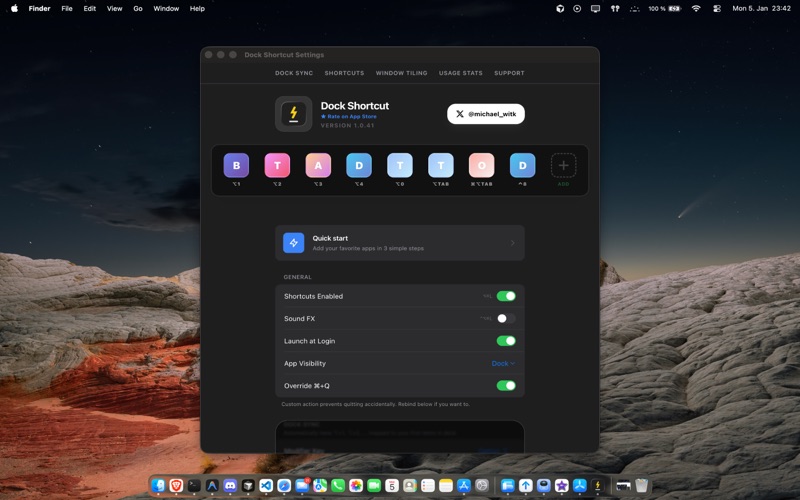Open Brave browser in the Dock
This screenshot has height=500, width=800.
coord(176,485)
